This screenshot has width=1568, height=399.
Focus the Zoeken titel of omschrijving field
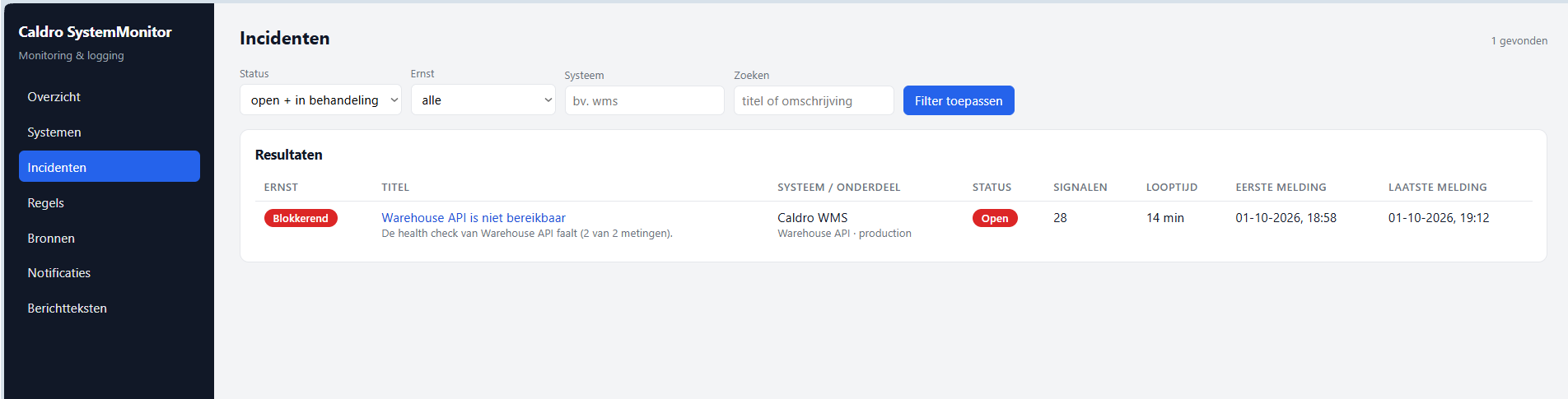[x=814, y=100]
